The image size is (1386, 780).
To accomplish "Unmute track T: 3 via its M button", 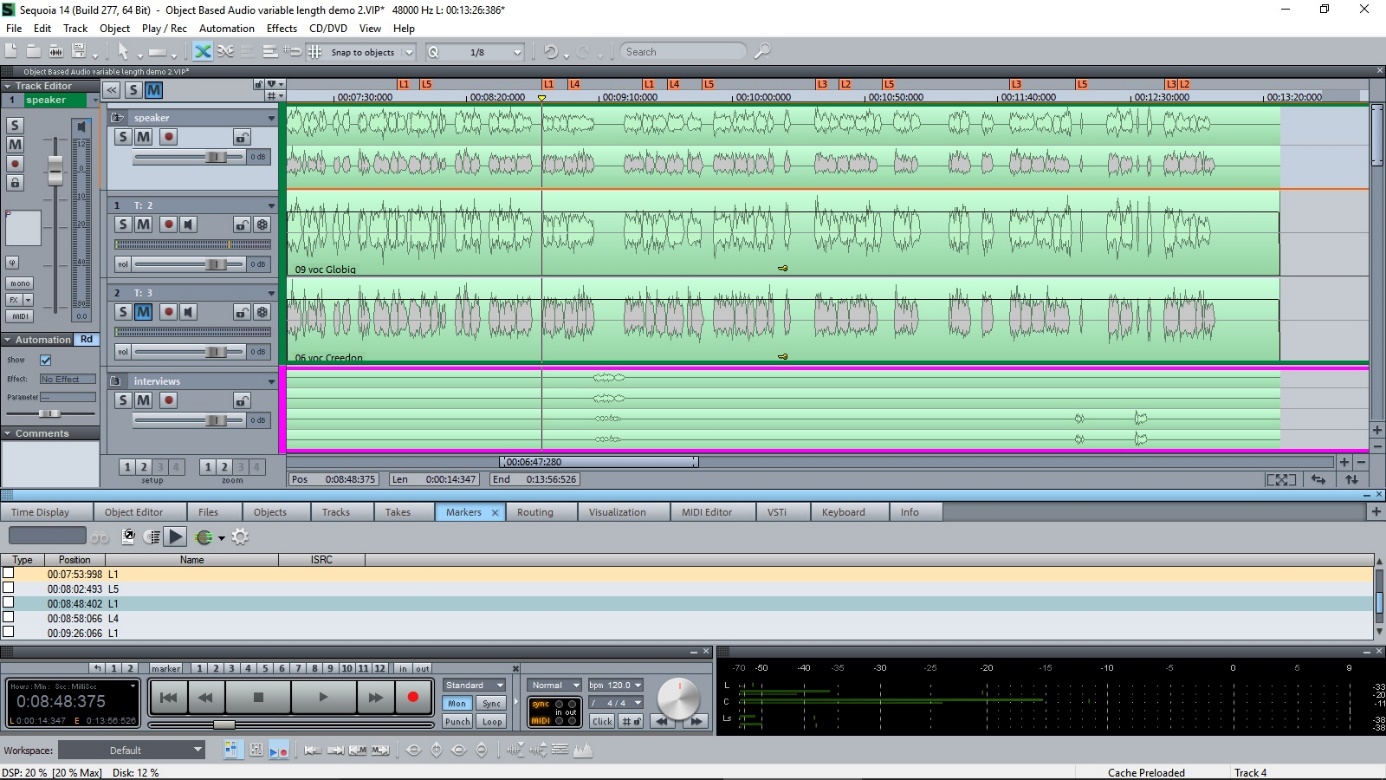I will click(143, 312).
